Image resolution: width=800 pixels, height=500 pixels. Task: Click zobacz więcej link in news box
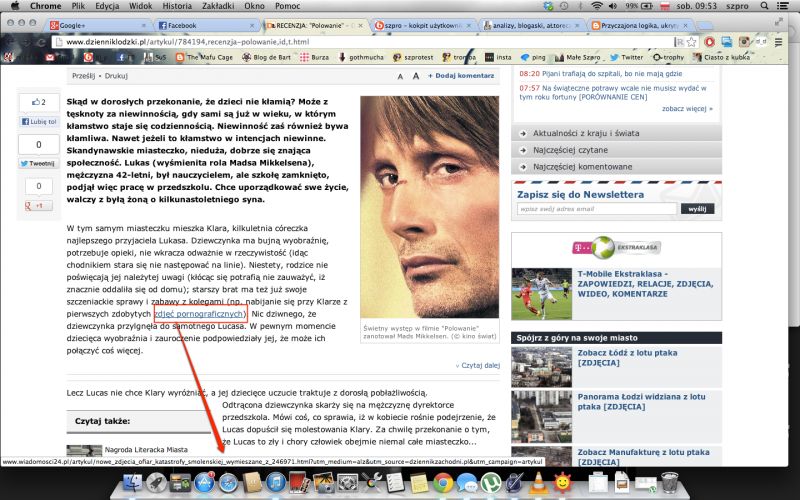(x=687, y=109)
